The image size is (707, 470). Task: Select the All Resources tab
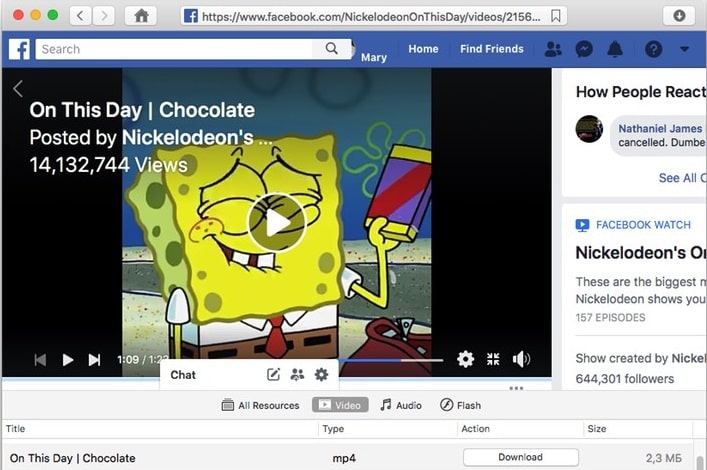point(260,405)
